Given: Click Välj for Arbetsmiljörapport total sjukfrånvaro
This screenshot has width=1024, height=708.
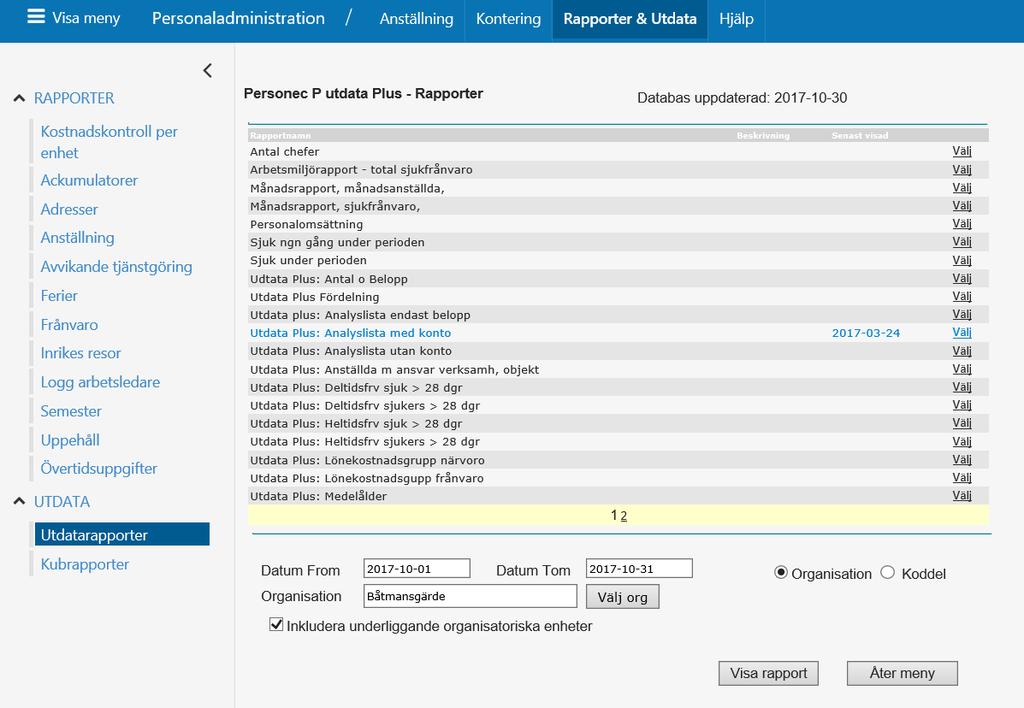Looking at the screenshot, I should pyautogui.click(x=961, y=170).
